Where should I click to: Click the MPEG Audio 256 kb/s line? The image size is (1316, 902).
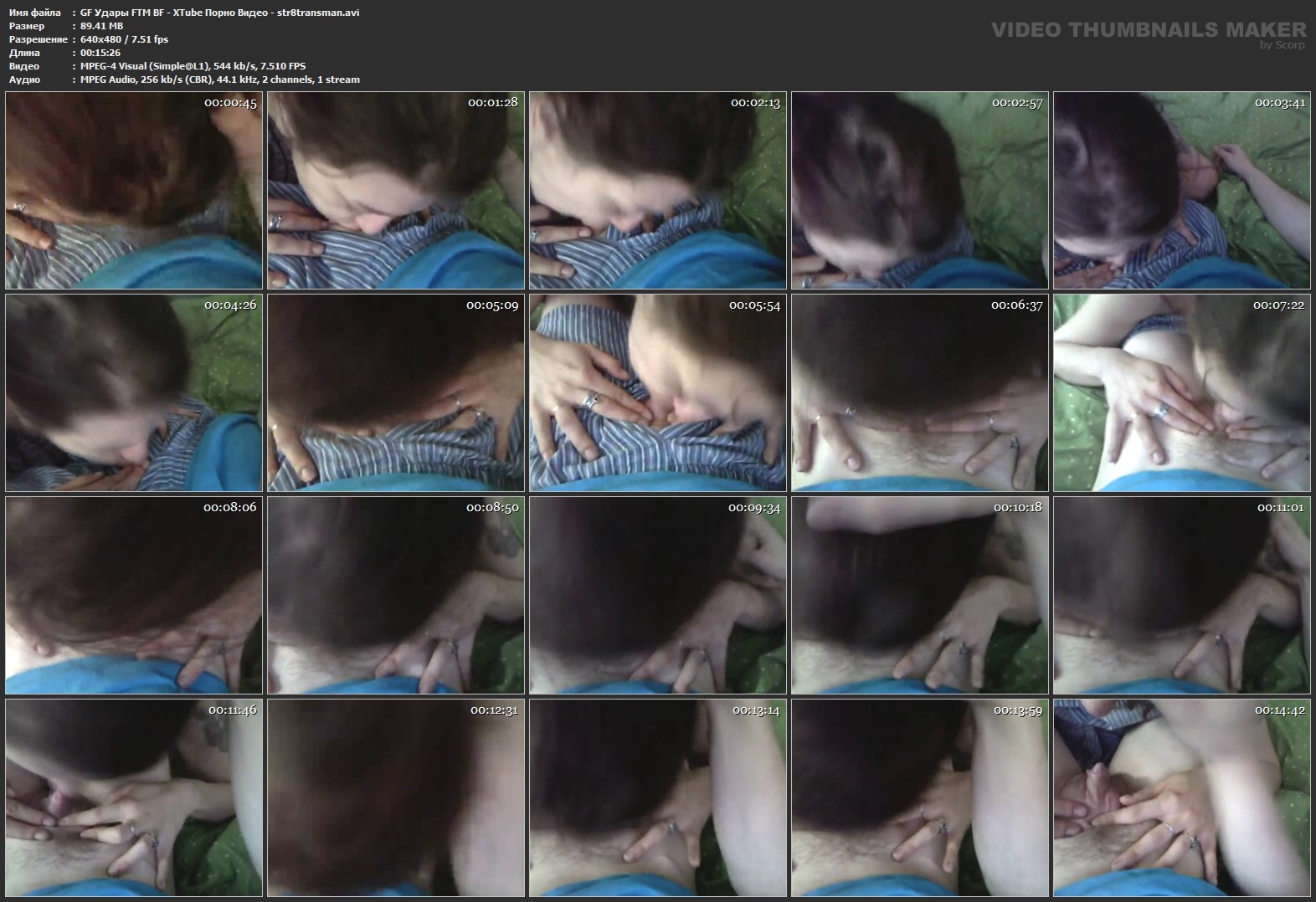point(219,79)
